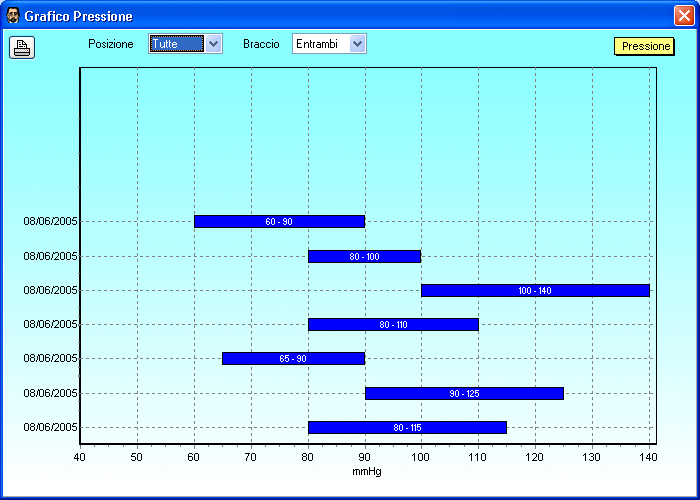Close the Grafico Pressione window
Screen dimensions: 700x500
(x=684, y=16)
